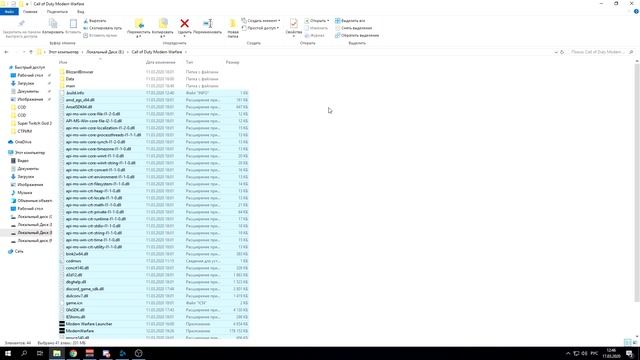Click the Size (Размер) column header
Viewport: 640px width, 360px height.
click(x=232, y=62)
